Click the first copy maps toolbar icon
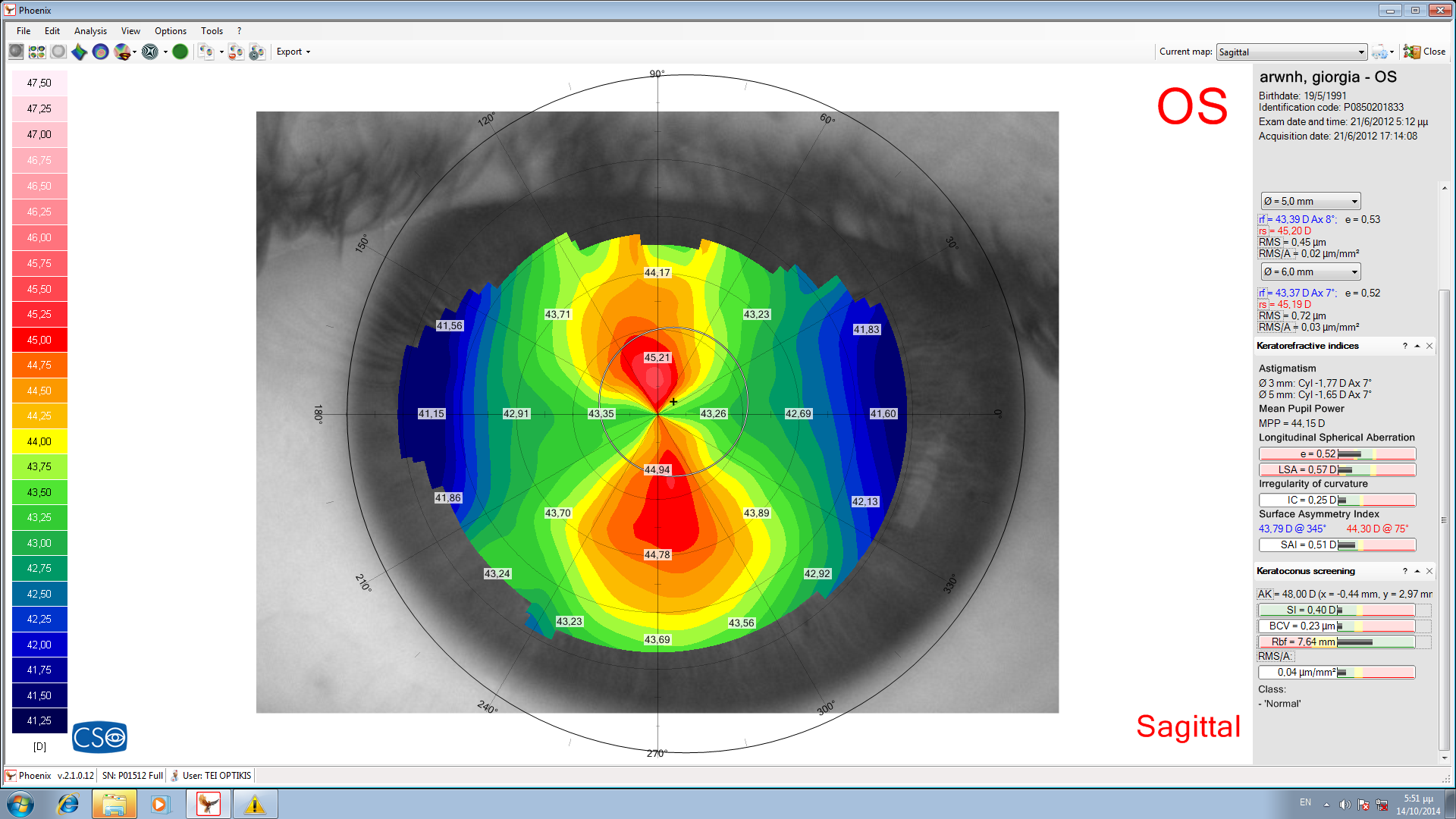Viewport: 1456px width, 819px height. pyautogui.click(x=206, y=52)
